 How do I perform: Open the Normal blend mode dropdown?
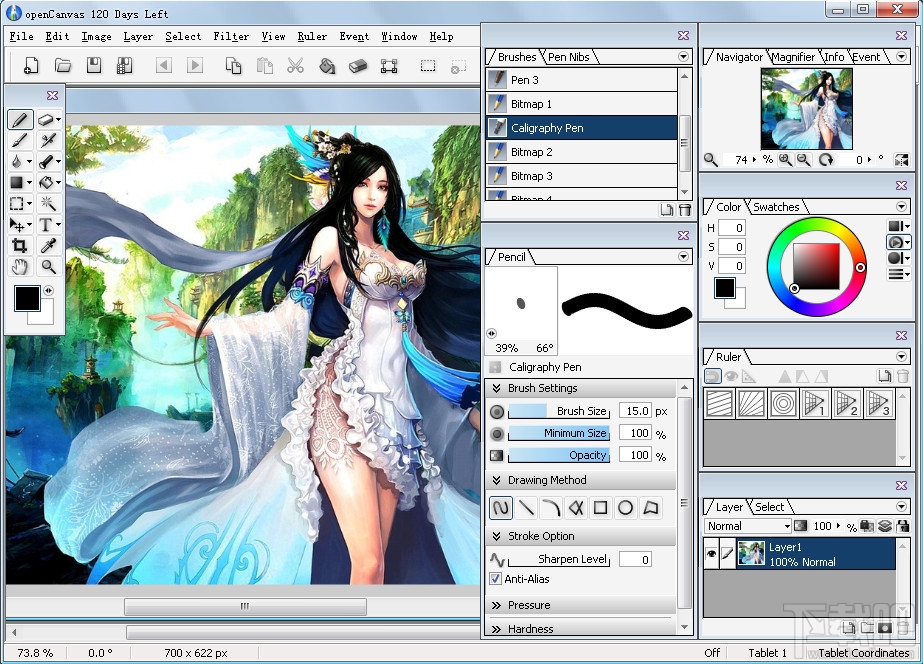click(x=748, y=526)
